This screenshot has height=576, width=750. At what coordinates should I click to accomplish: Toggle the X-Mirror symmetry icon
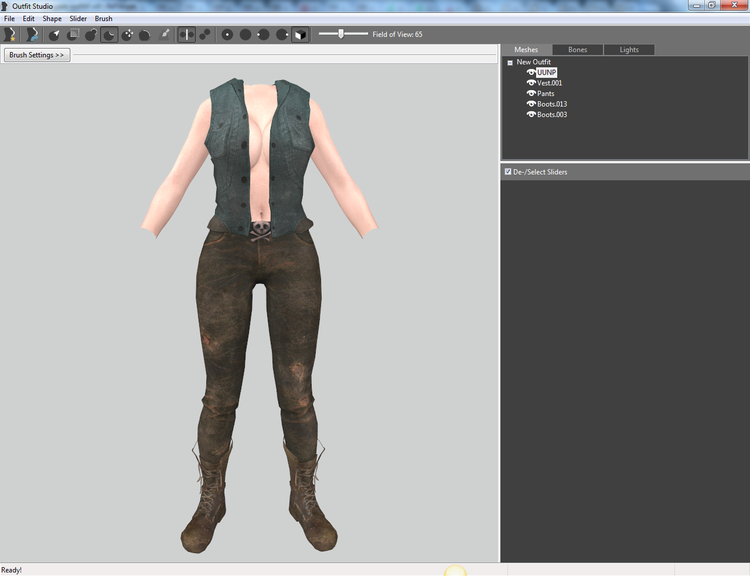[187, 34]
